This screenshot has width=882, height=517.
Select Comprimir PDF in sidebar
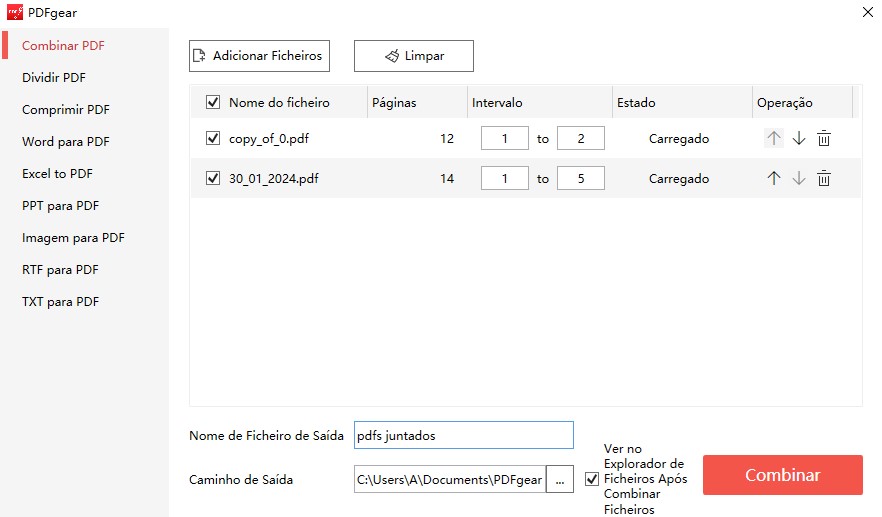click(66, 110)
